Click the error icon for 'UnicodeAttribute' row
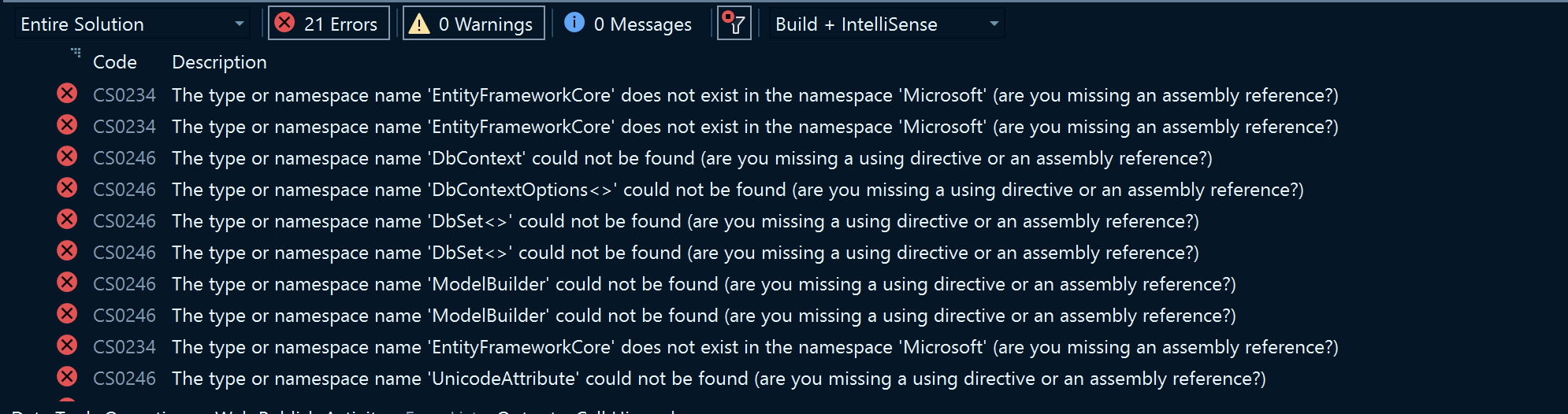This screenshot has height=414, width=1568. (67, 377)
